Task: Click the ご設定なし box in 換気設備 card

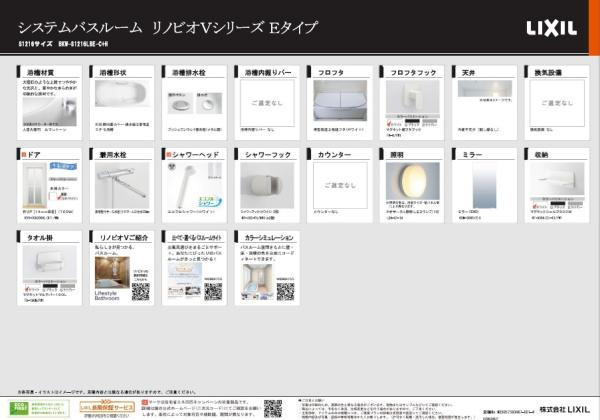Action: (557, 103)
